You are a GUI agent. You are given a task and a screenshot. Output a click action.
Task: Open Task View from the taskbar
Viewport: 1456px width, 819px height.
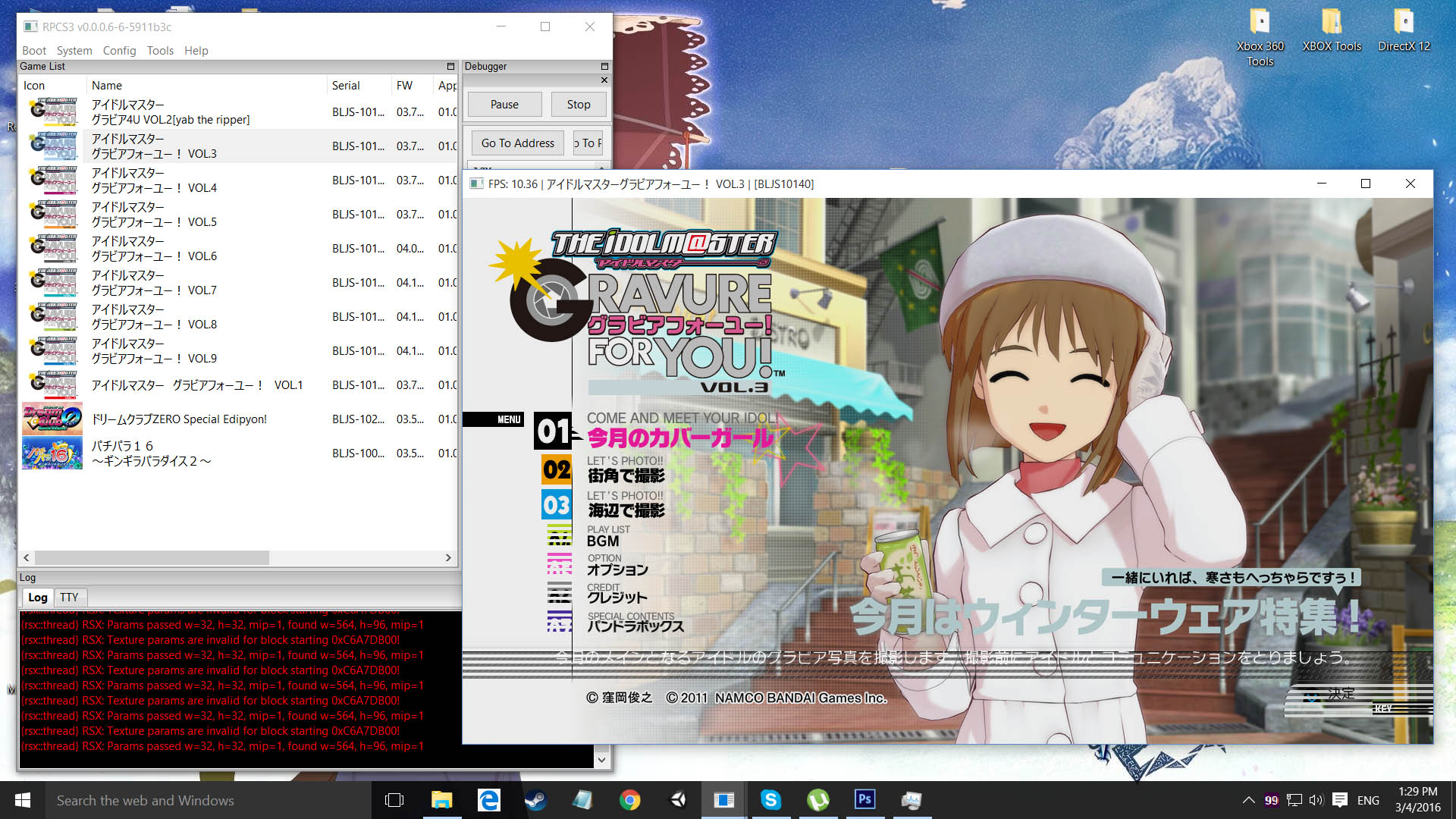[x=394, y=800]
